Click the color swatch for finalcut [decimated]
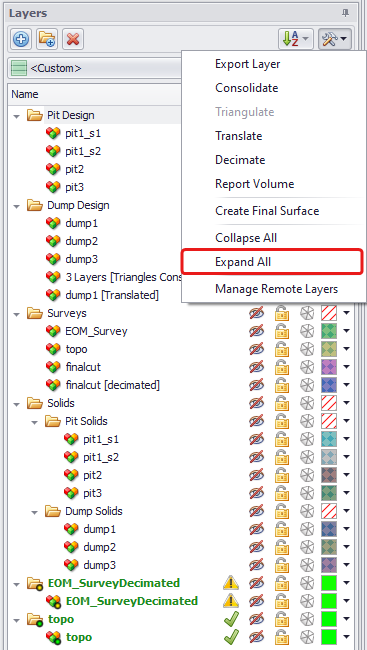Viewport: 367px width, 650px height. point(329,385)
